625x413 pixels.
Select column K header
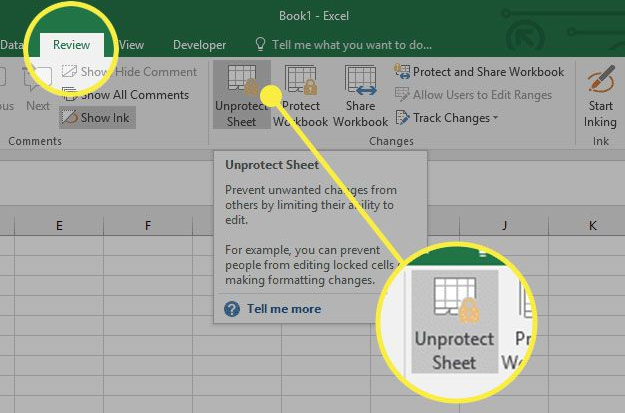(x=592, y=226)
